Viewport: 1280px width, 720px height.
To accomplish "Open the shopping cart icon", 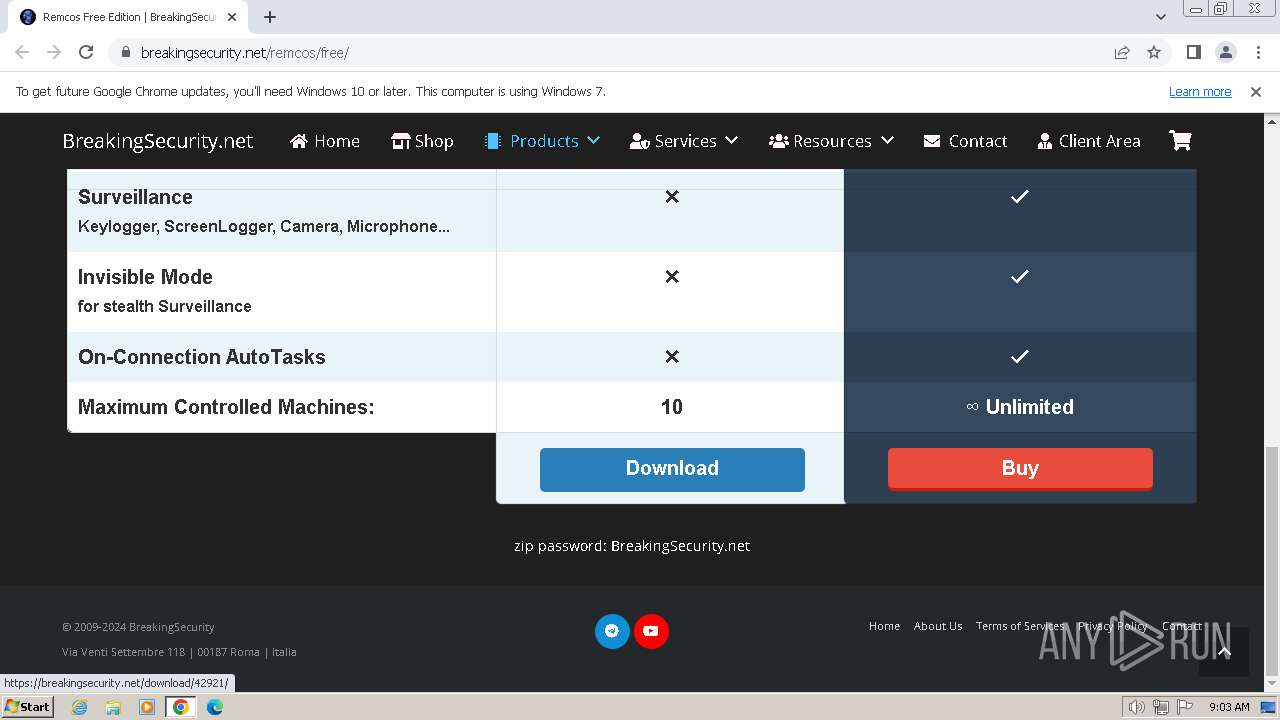I will [1180, 141].
